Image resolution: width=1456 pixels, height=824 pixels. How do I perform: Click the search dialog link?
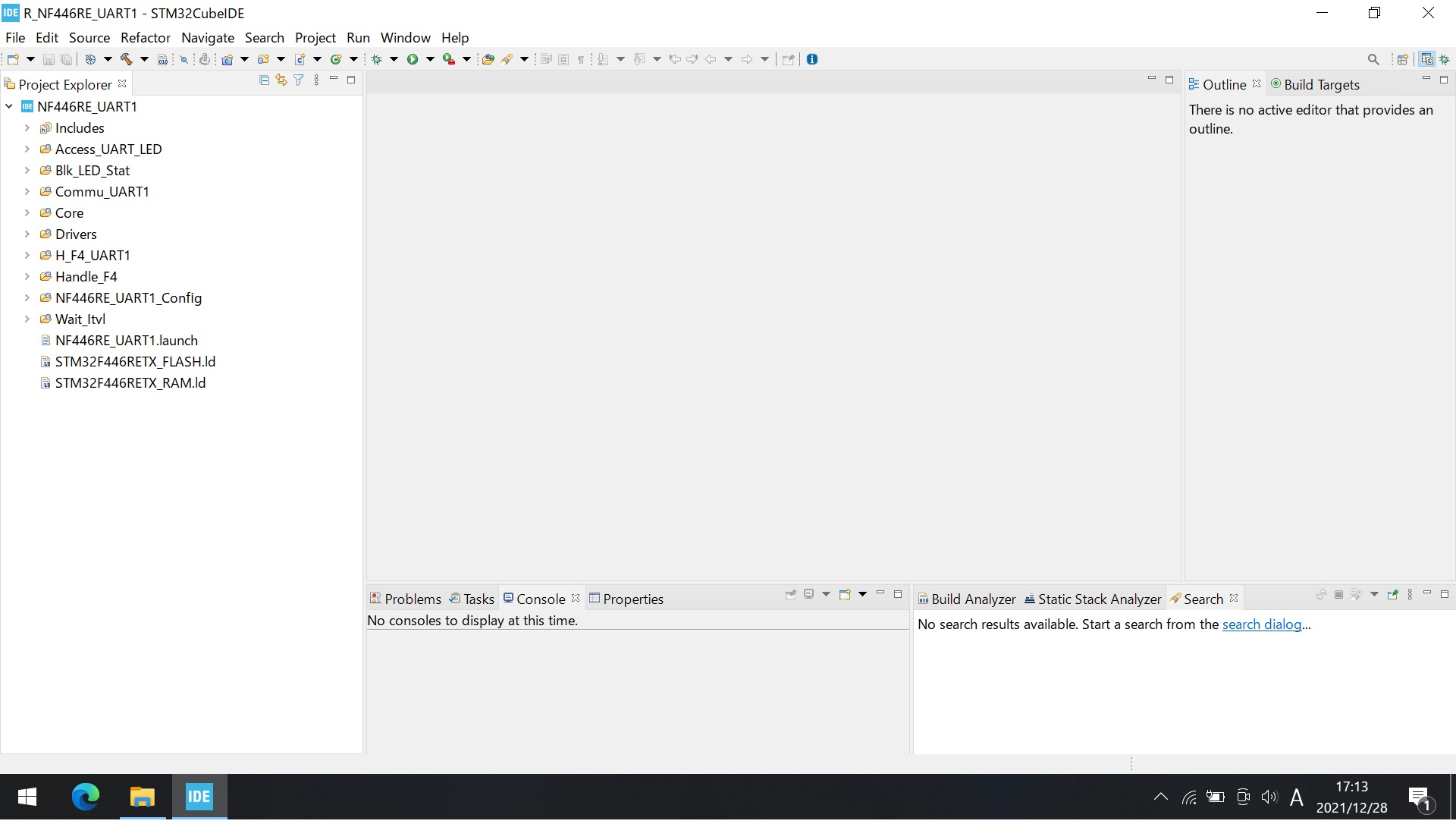(x=1262, y=624)
